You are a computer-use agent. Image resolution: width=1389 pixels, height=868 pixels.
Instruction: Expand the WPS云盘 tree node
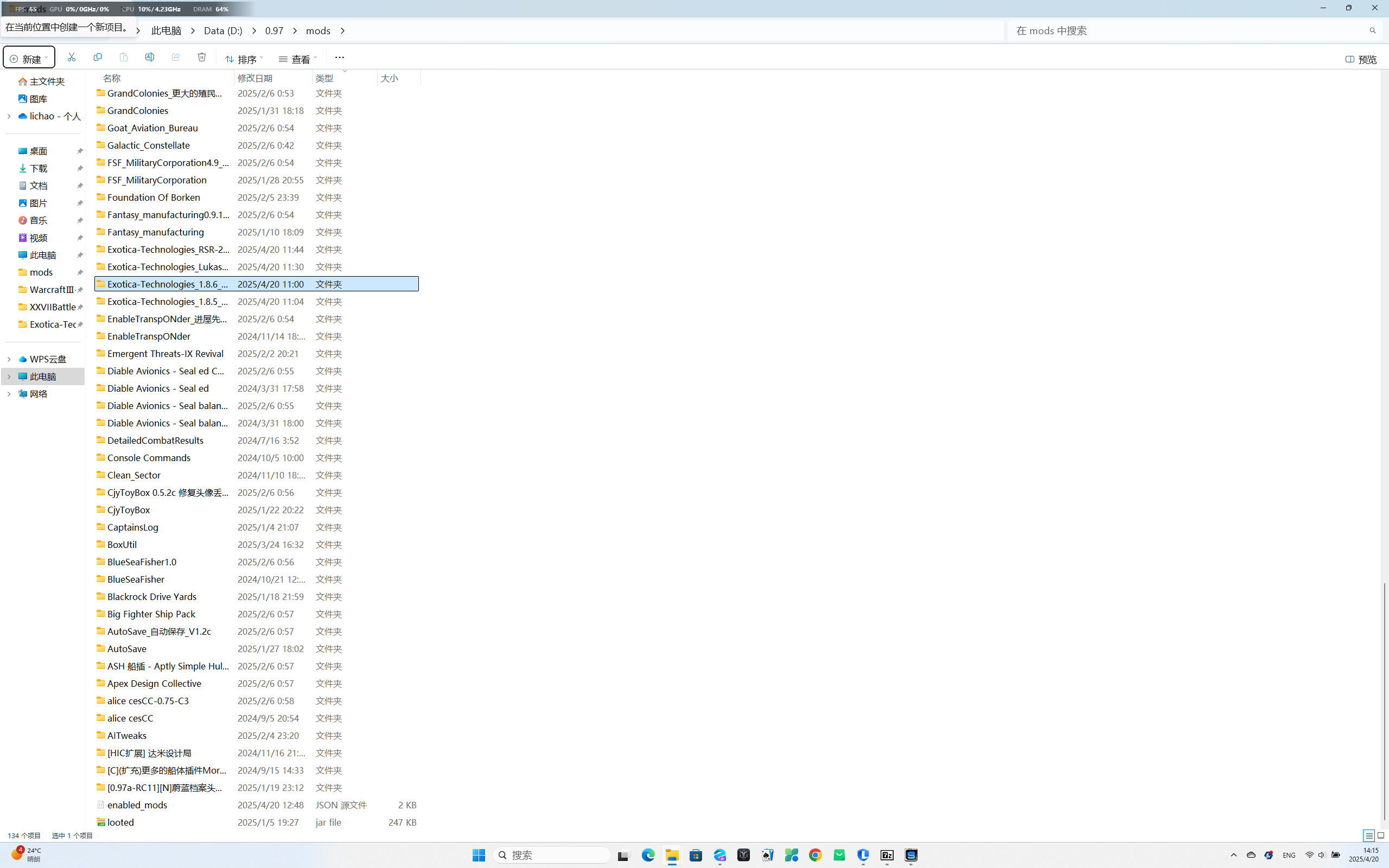point(9,359)
